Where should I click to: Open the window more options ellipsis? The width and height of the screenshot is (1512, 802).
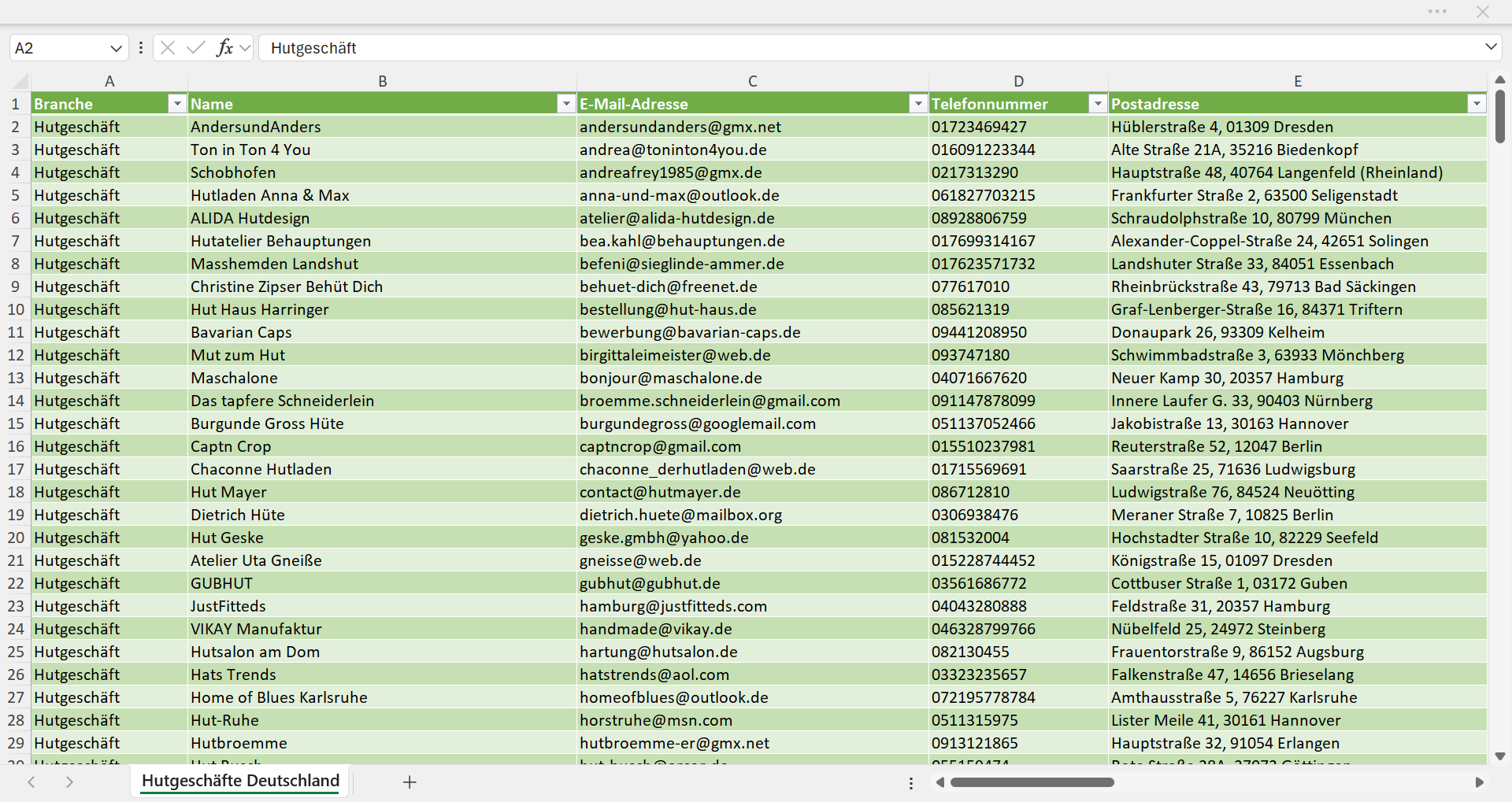pos(1437,11)
